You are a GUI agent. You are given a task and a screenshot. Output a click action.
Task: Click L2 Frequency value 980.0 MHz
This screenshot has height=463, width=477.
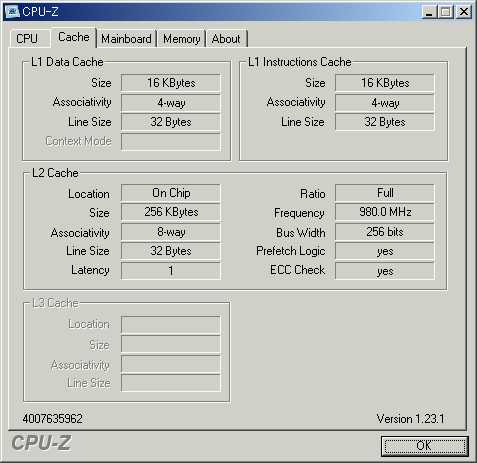coord(385,212)
